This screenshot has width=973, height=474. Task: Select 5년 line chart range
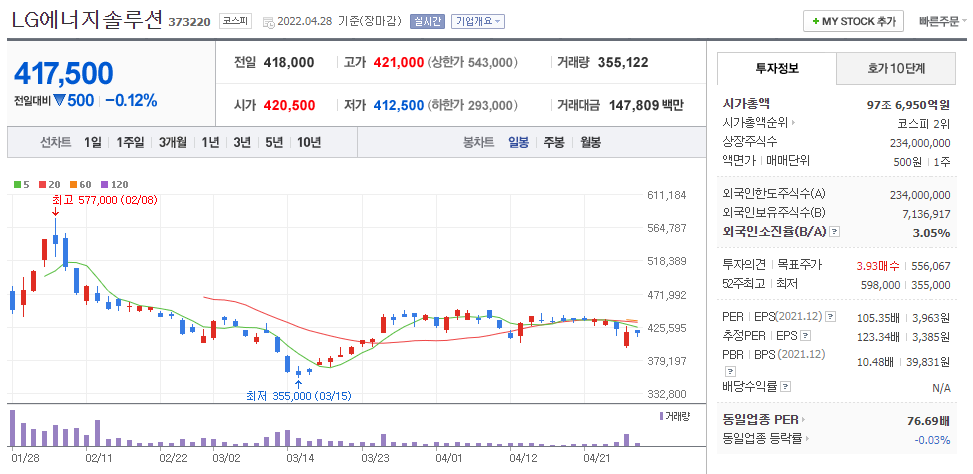tap(274, 142)
